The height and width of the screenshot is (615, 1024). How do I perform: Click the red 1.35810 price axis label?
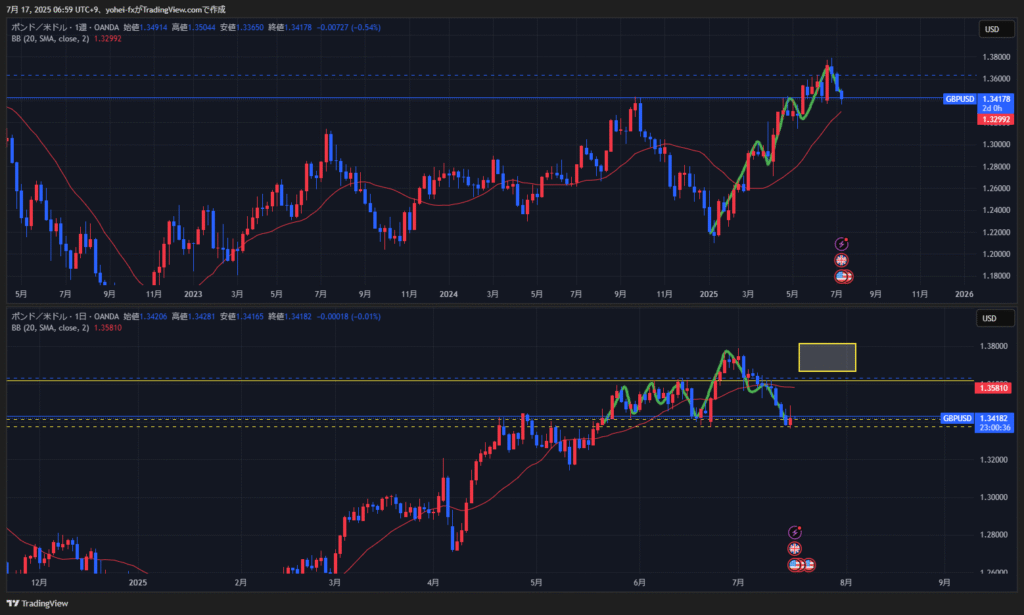993,388
